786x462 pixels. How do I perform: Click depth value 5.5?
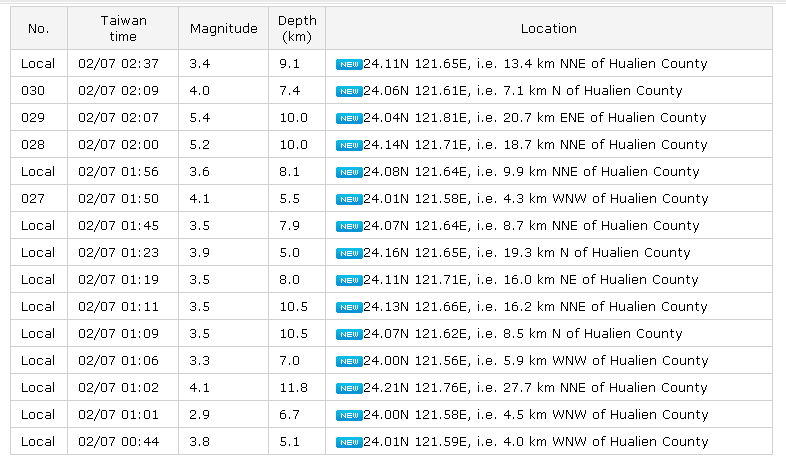pos(289,199)
